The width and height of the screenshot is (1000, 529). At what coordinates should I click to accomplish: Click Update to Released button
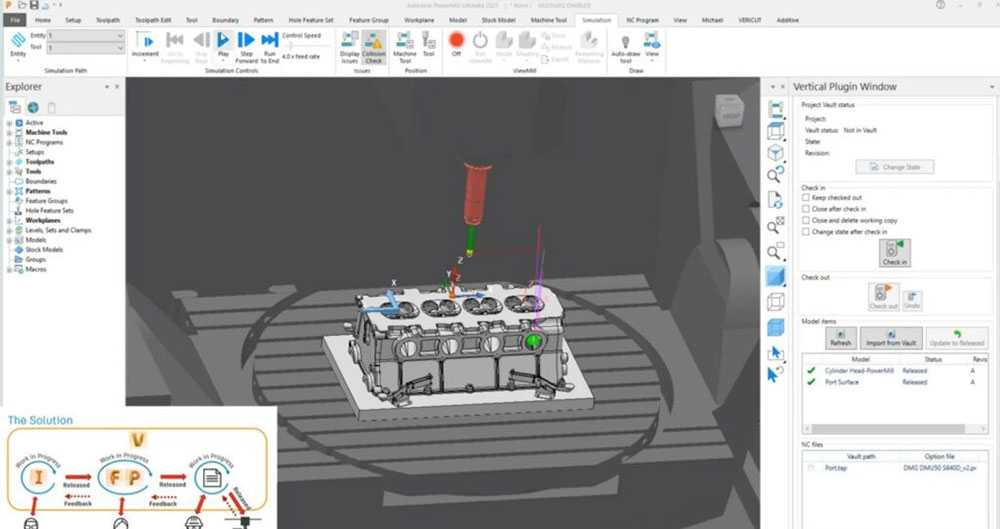pyautogui.click(x=957, y=338)
